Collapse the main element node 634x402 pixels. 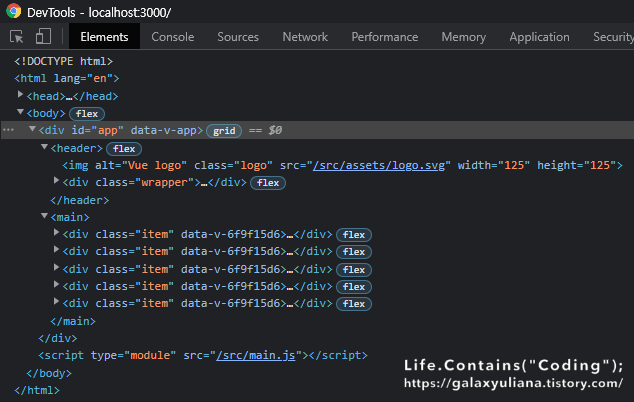[44, 216]
